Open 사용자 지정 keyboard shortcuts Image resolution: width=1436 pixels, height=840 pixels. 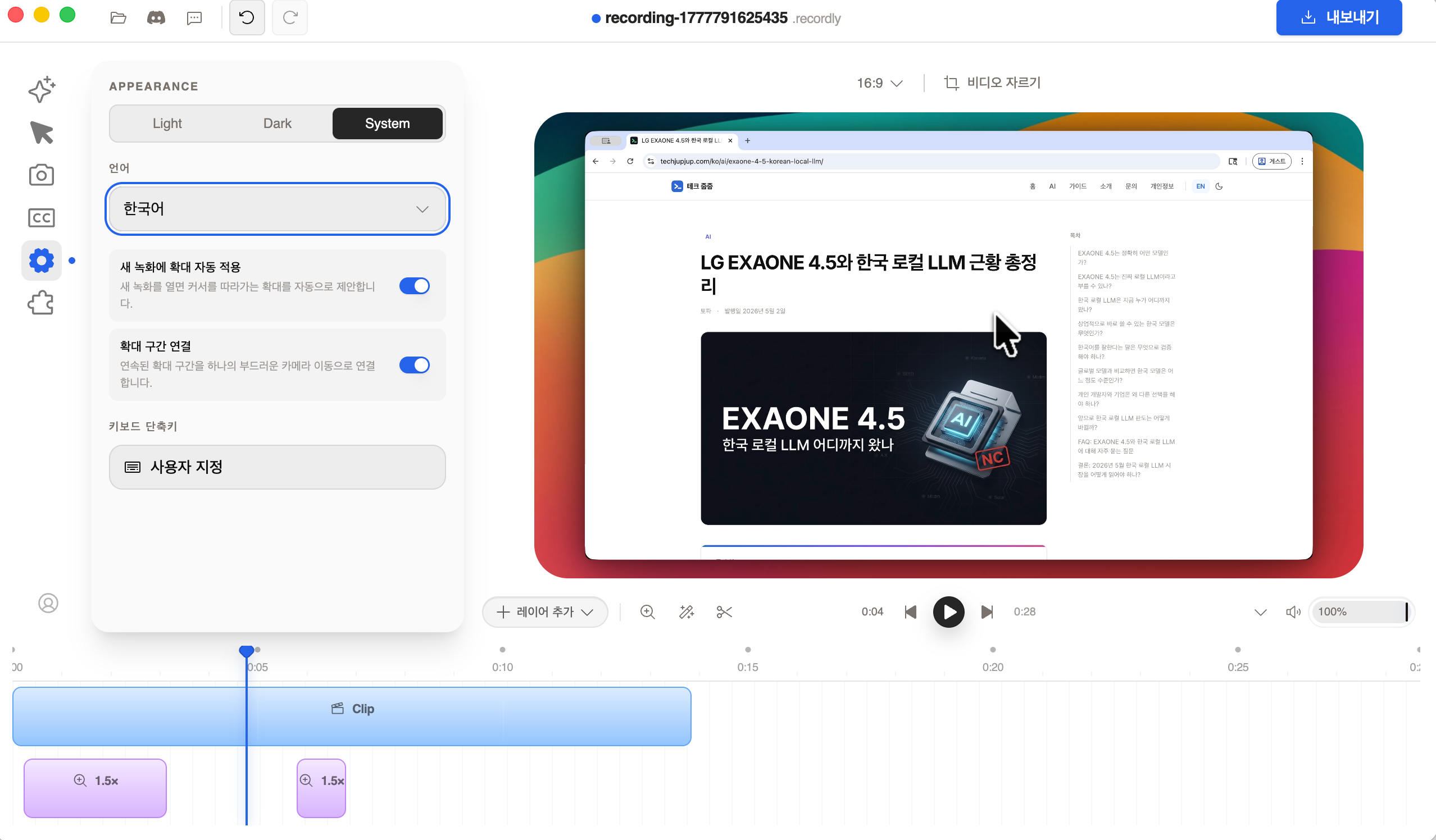click(278, 467)
